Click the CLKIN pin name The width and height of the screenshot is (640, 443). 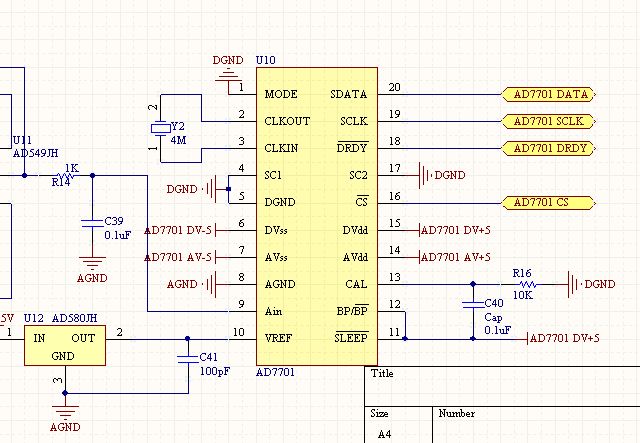point(281,148)
